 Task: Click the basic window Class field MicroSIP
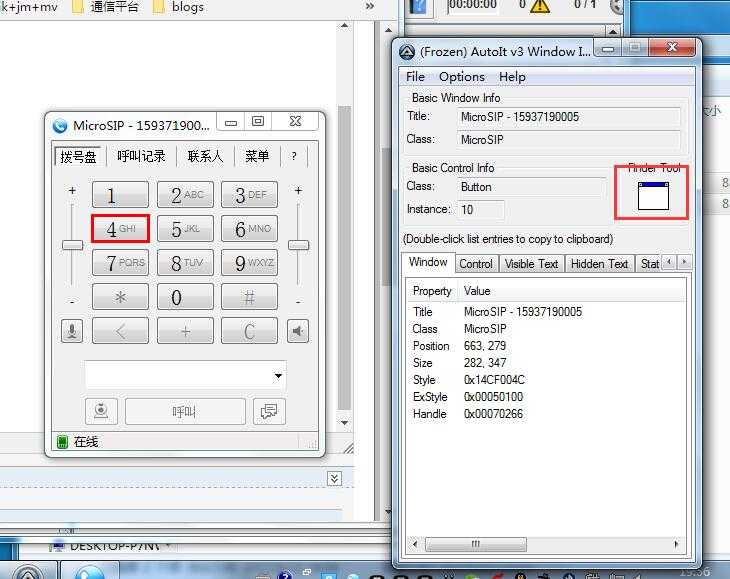tap(568, 140)
